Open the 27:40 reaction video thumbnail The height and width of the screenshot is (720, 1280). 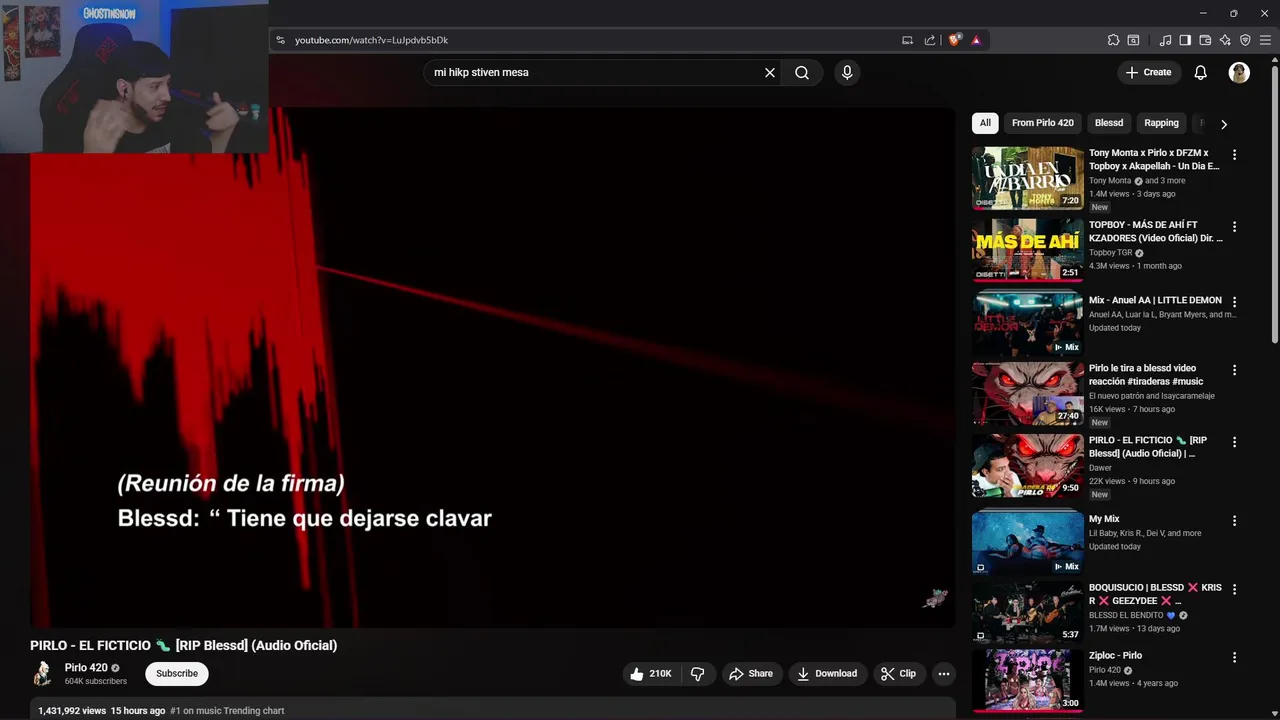click(1028, 394)
